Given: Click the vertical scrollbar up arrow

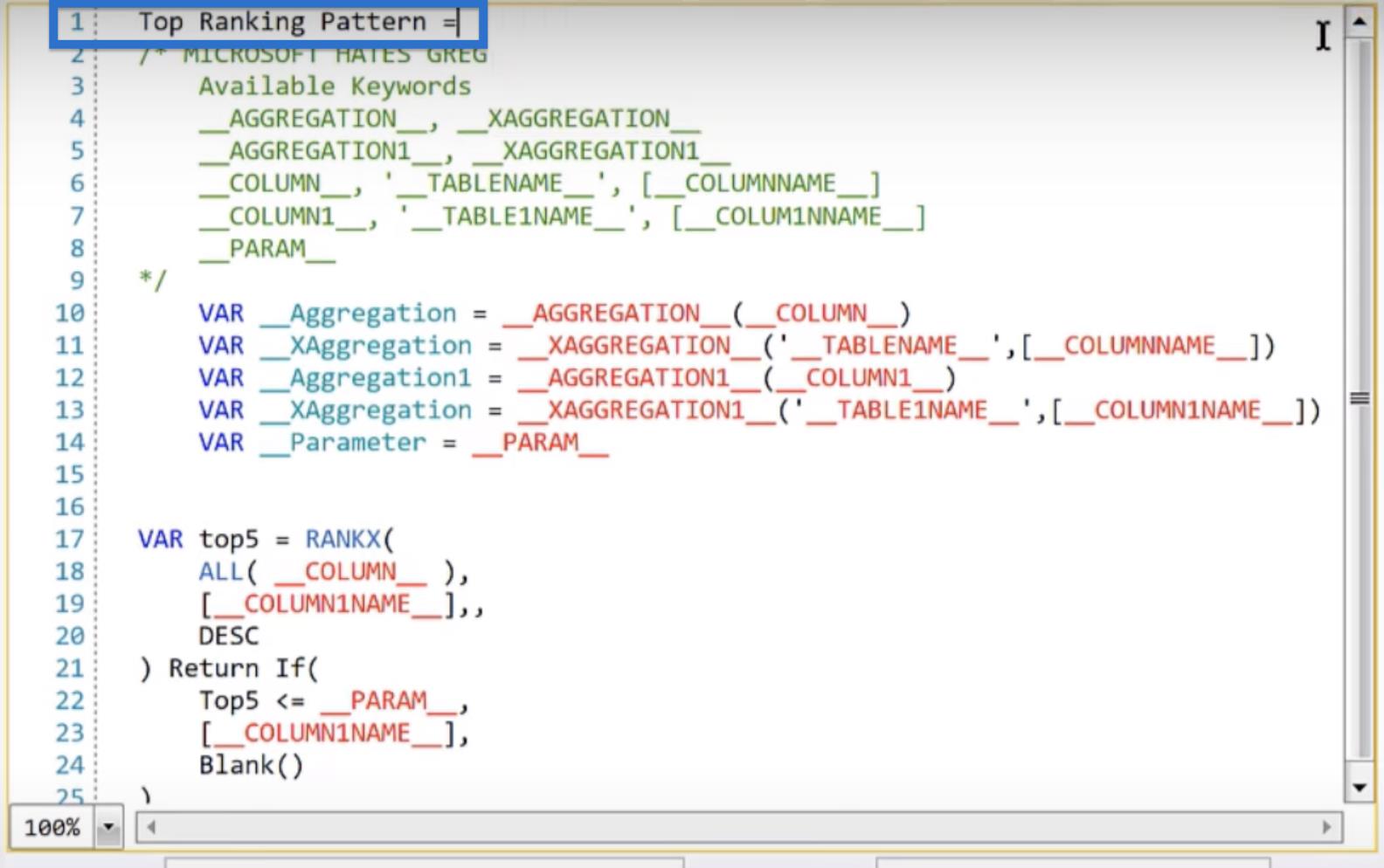Looking at the screenshot, I should 1359,21.
